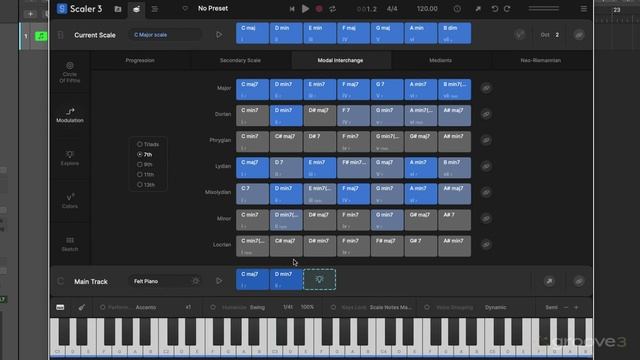Open Circle Of Fifths sidebar panel
The width and height of the screenshot is (640, 360).
click(70, 72)
